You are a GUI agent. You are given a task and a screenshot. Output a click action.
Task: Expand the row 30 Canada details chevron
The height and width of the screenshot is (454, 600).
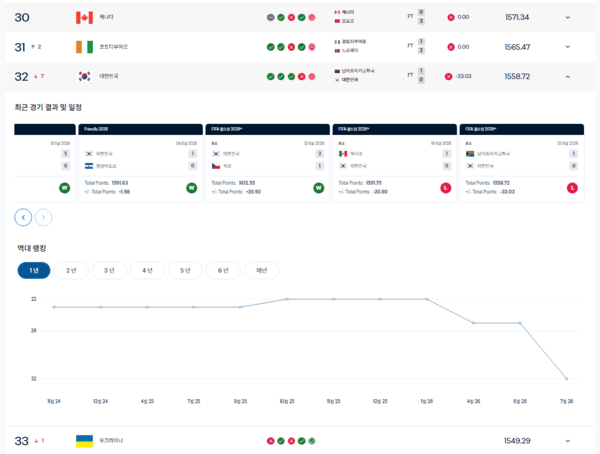pos(568,17)
